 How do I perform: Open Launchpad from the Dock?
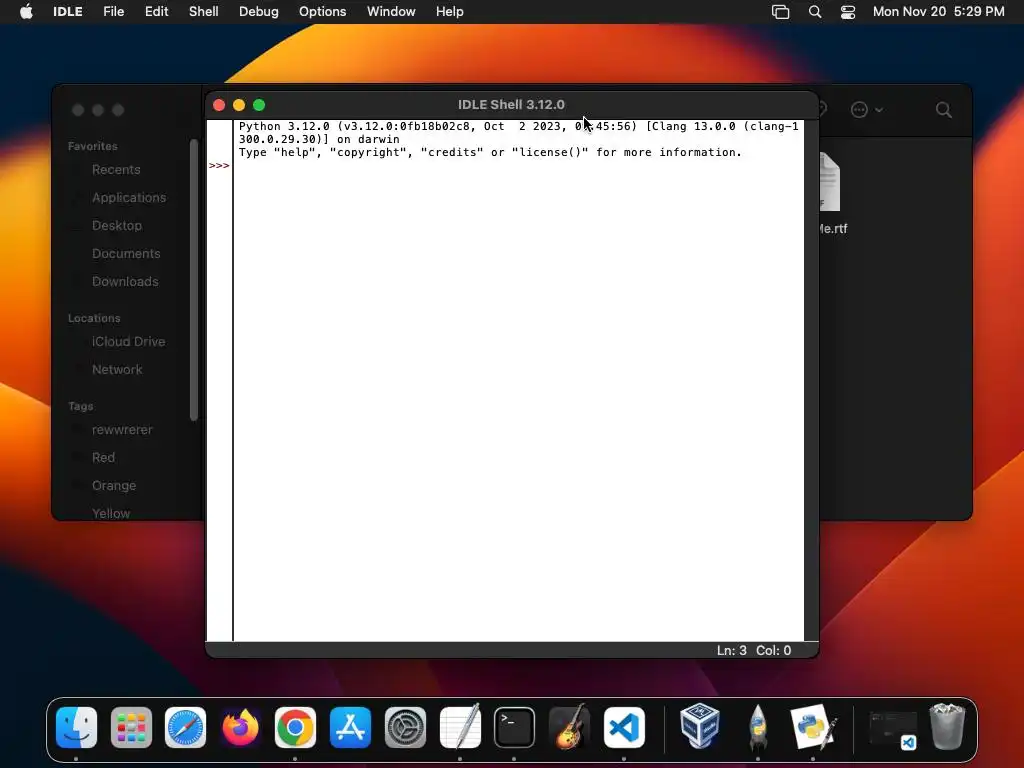click(x=131, y=728)
